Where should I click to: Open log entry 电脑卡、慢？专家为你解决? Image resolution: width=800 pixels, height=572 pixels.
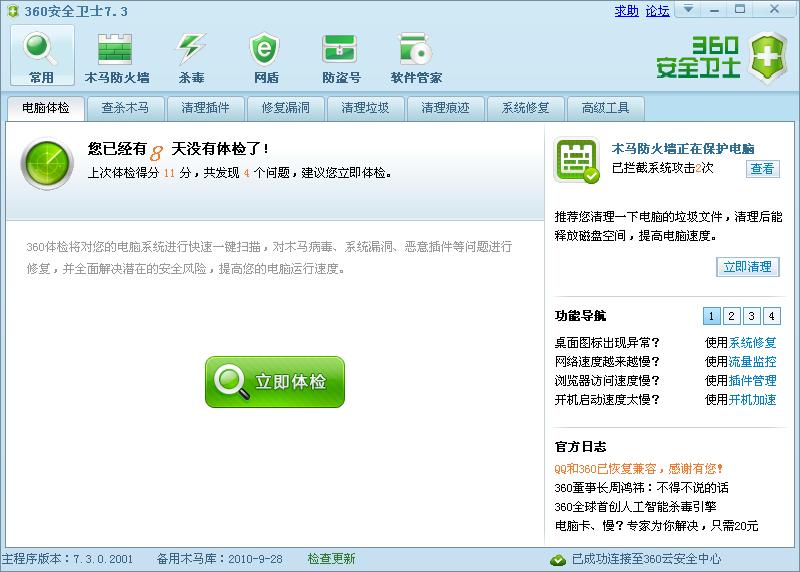click(x=656, y=526)
